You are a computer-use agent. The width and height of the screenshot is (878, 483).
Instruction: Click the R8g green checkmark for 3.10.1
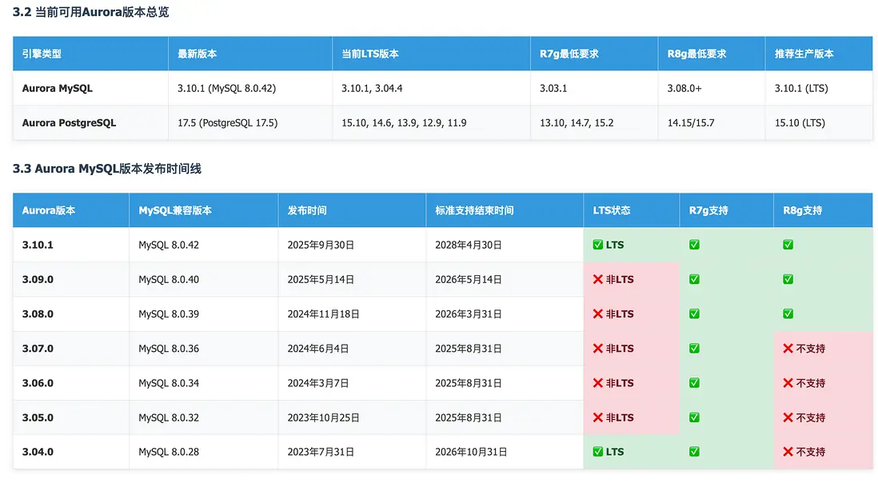[x=788, y=245]
